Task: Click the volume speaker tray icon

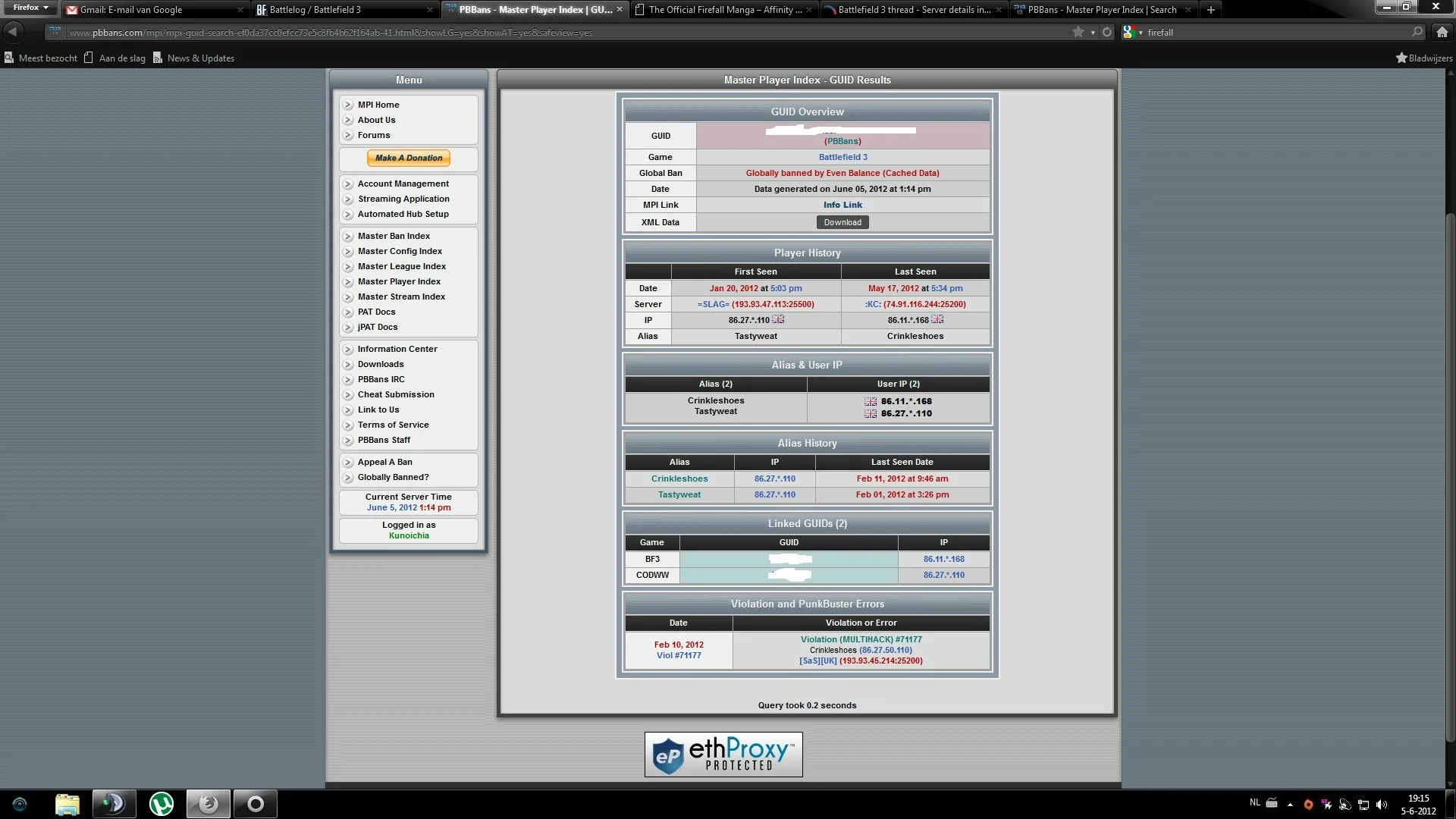Action: [1381, 805]
